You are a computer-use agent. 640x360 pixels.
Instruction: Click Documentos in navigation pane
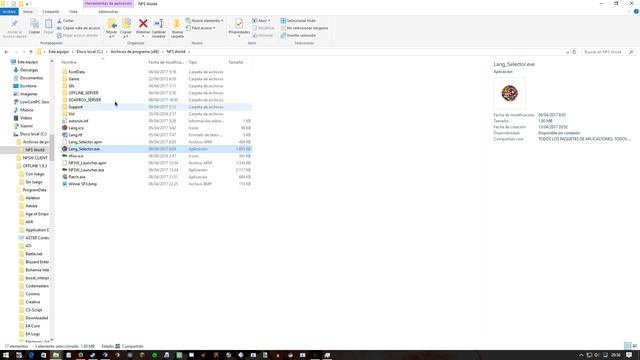[31, 78]
